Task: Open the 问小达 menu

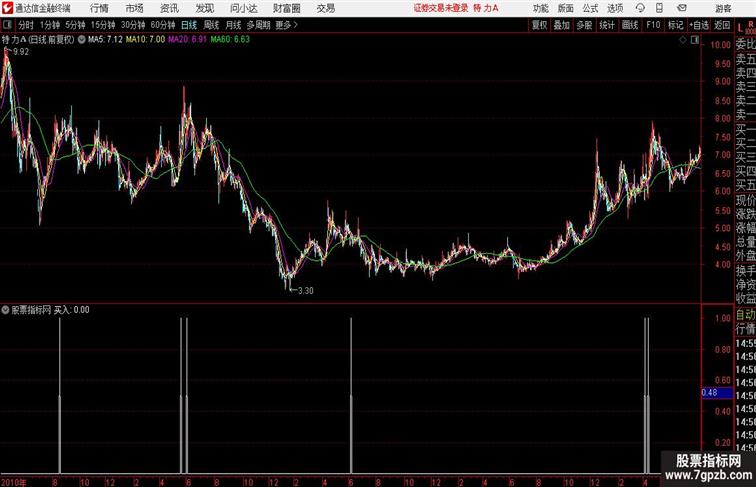Action: pos(243,8)
